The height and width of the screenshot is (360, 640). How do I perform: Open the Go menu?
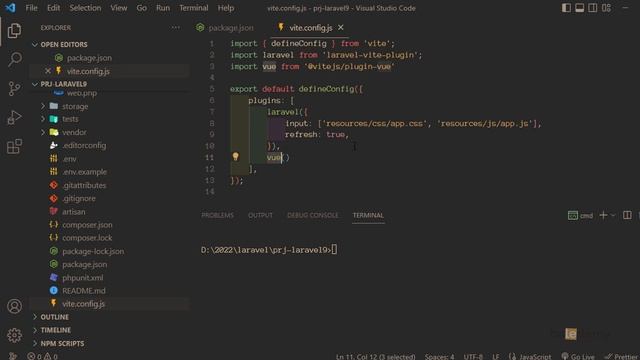click(142, 8)
